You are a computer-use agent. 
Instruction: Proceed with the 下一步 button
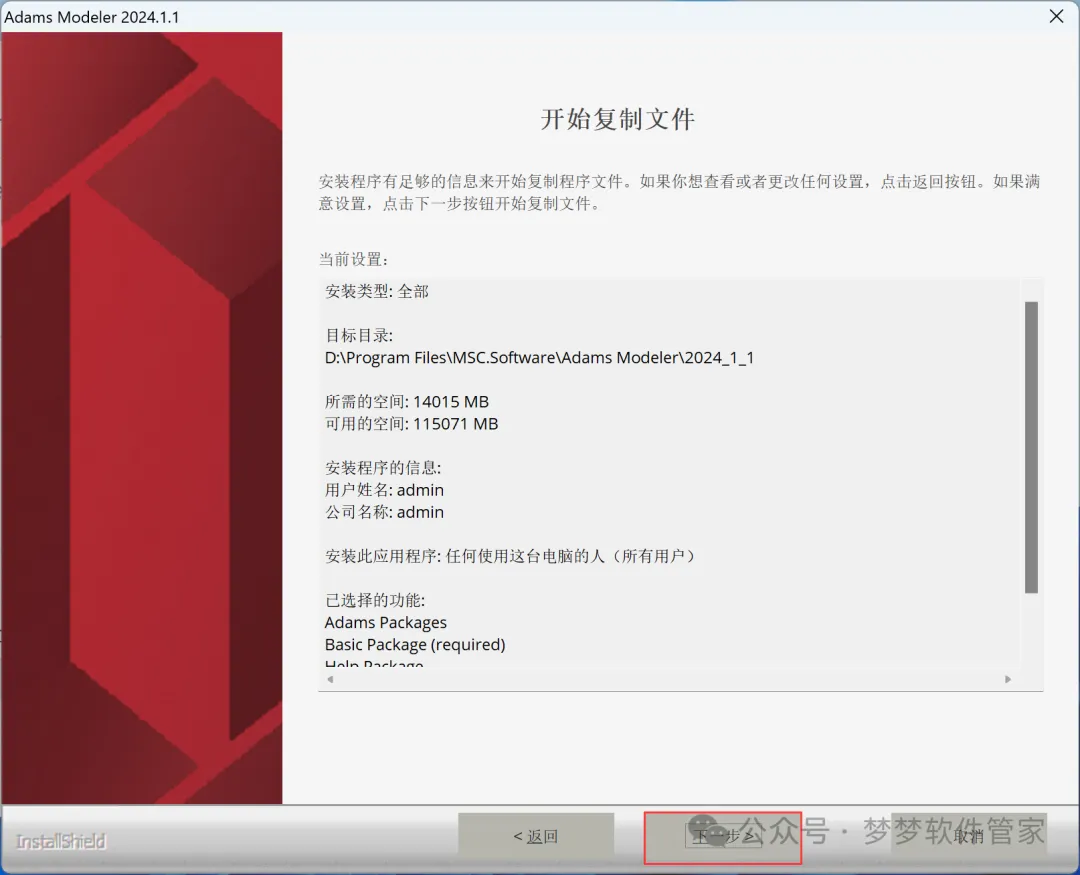coord(723,837)
